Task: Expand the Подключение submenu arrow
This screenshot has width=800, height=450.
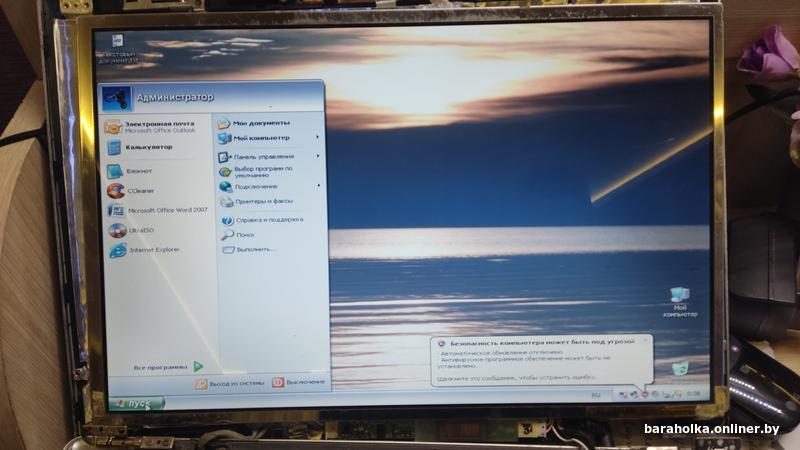Action: pyautogui.click(x=319, y=186)
